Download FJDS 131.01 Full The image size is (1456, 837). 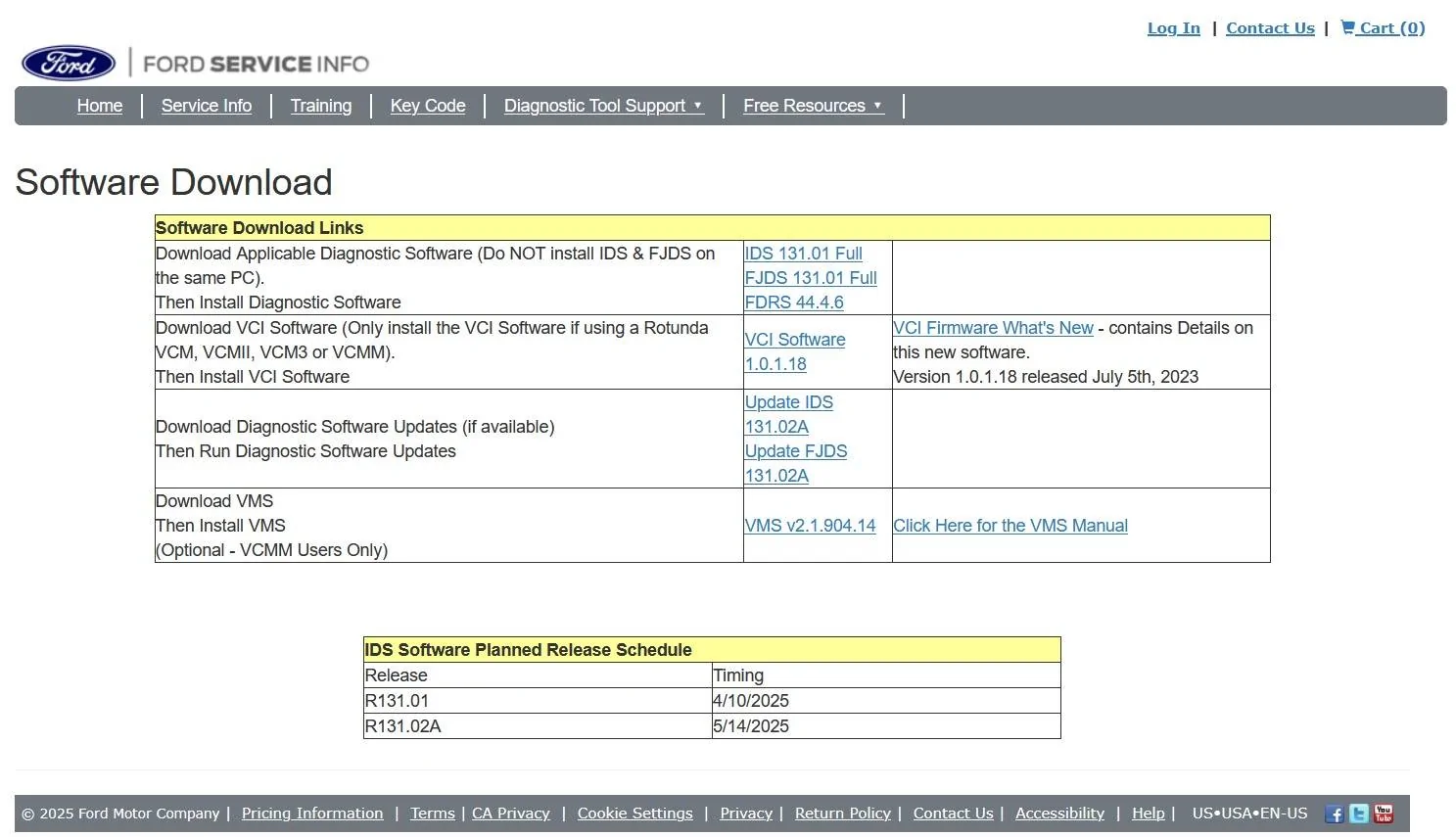[x=811, y=278]
